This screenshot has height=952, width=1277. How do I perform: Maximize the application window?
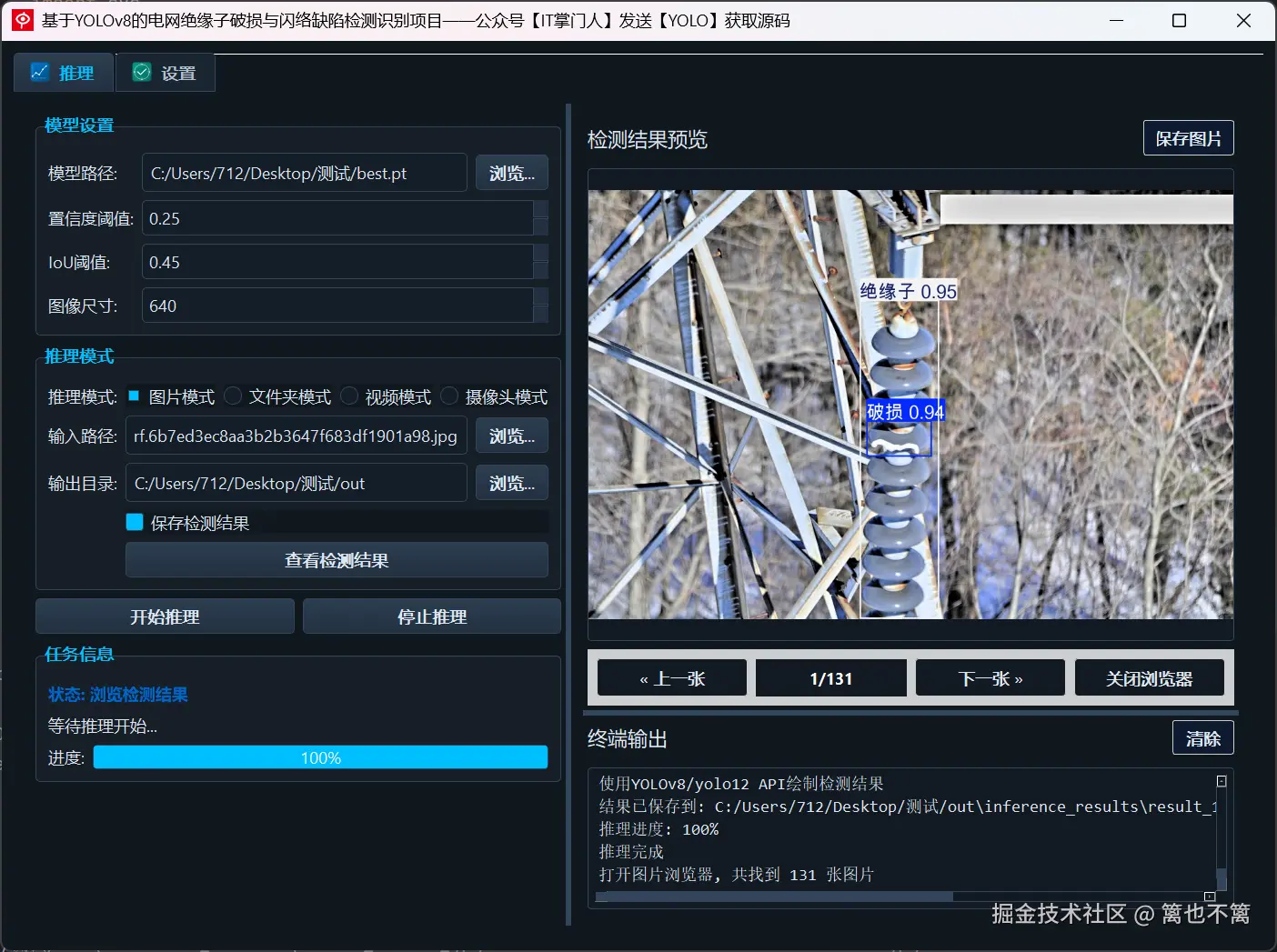click(1179, 20)
